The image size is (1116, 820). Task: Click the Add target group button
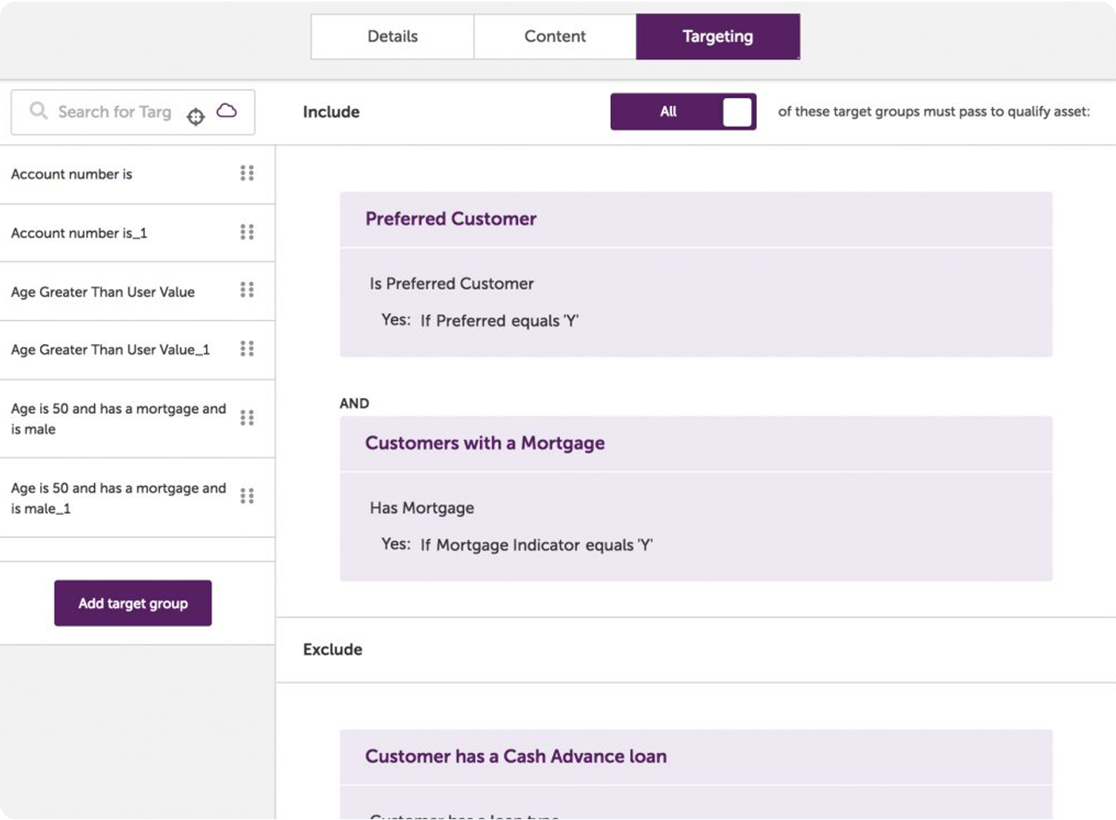point(132,603)
